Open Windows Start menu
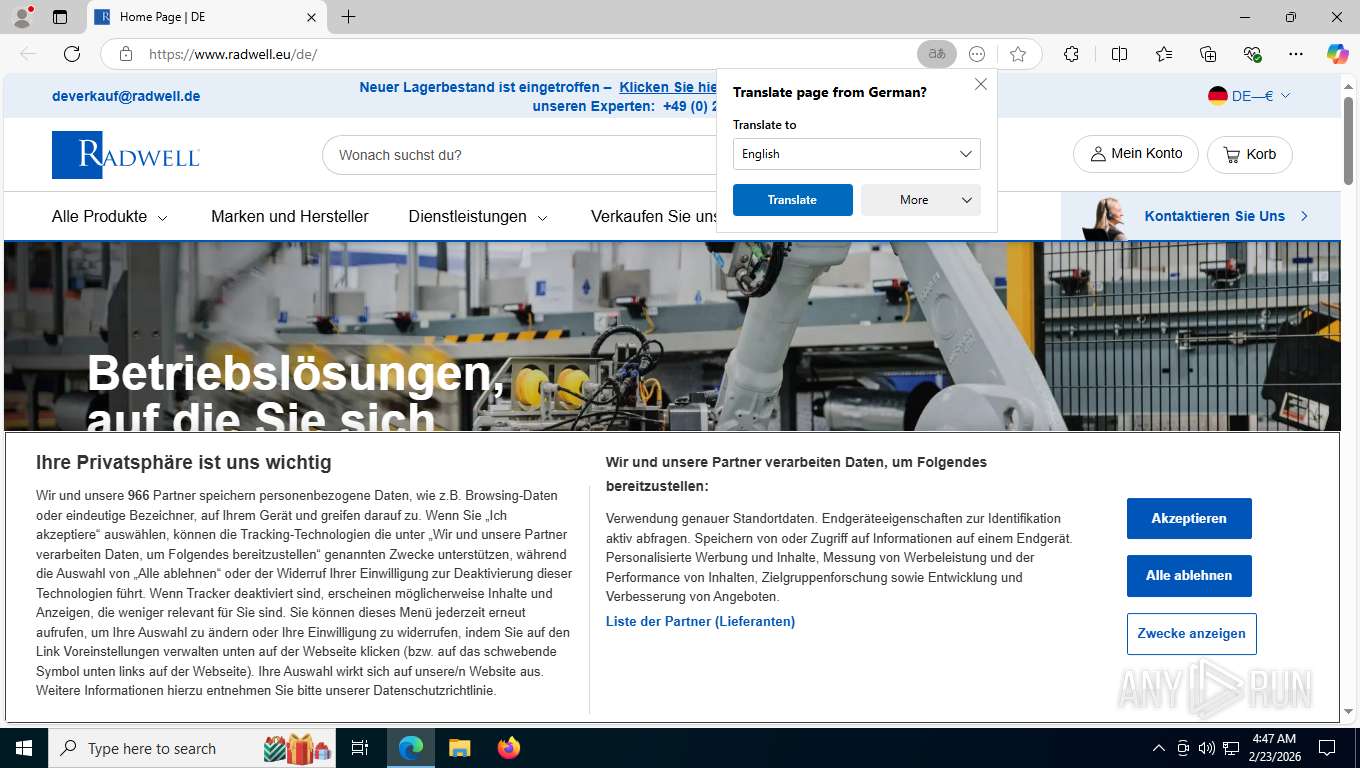 23,748
